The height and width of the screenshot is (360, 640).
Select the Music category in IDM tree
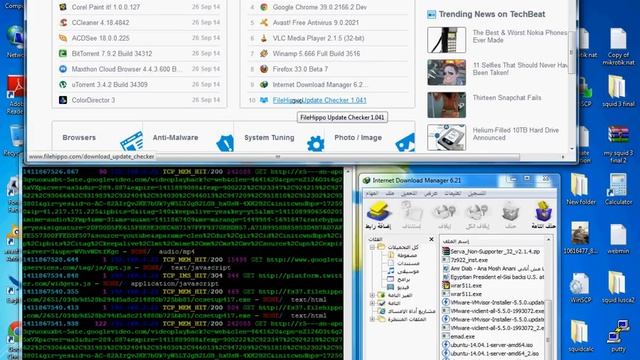pyautogui.click(x=402, y=271)
